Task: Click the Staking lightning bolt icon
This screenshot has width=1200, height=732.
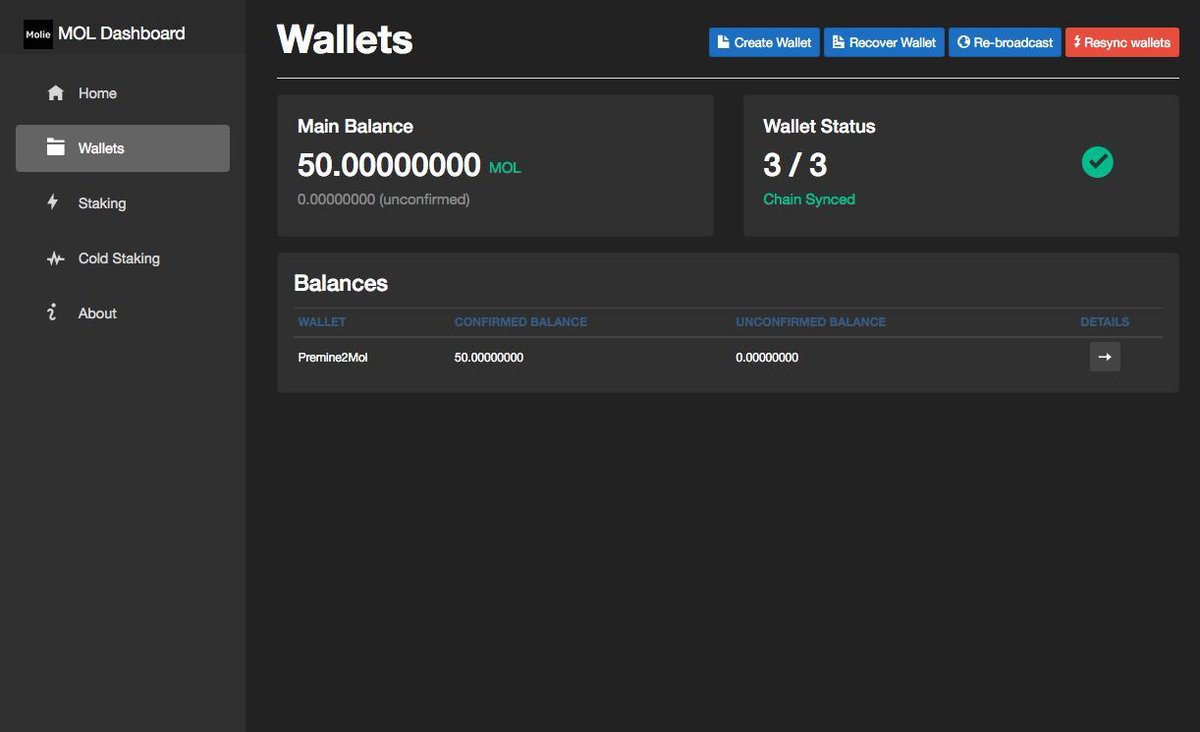Action: point(53,202)
